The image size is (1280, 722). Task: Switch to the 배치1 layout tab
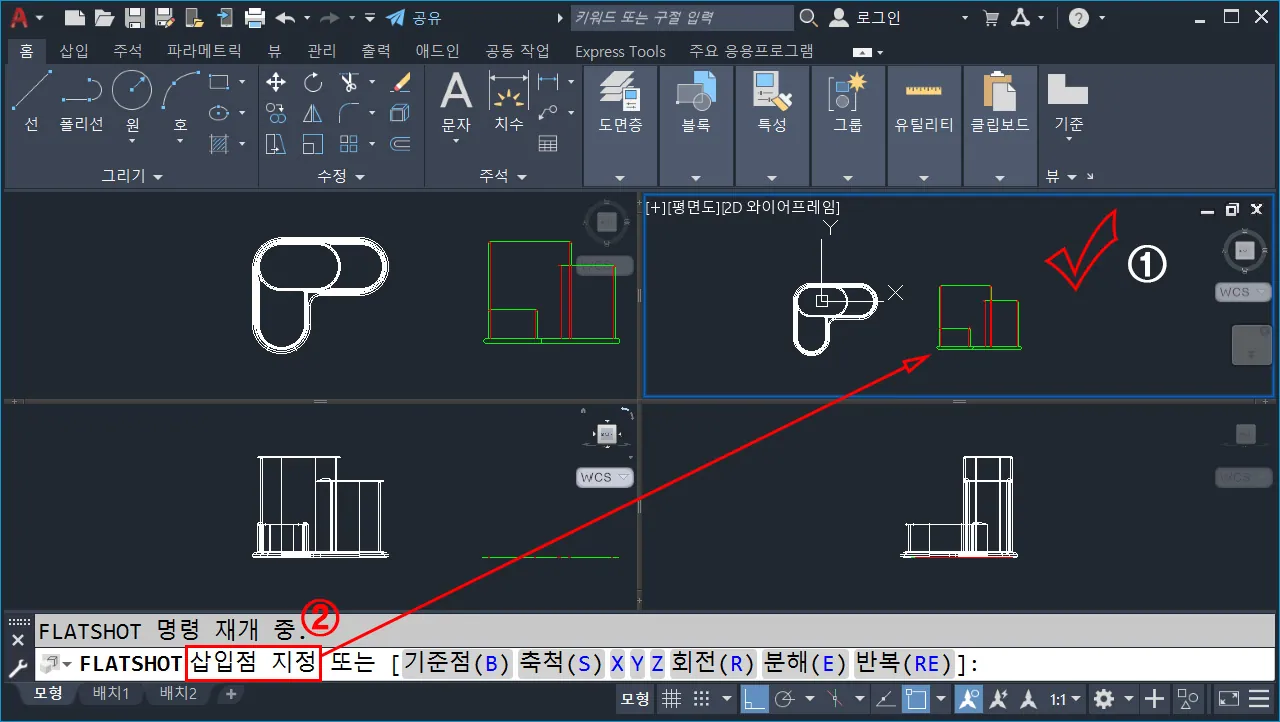(x=111, y=693)
